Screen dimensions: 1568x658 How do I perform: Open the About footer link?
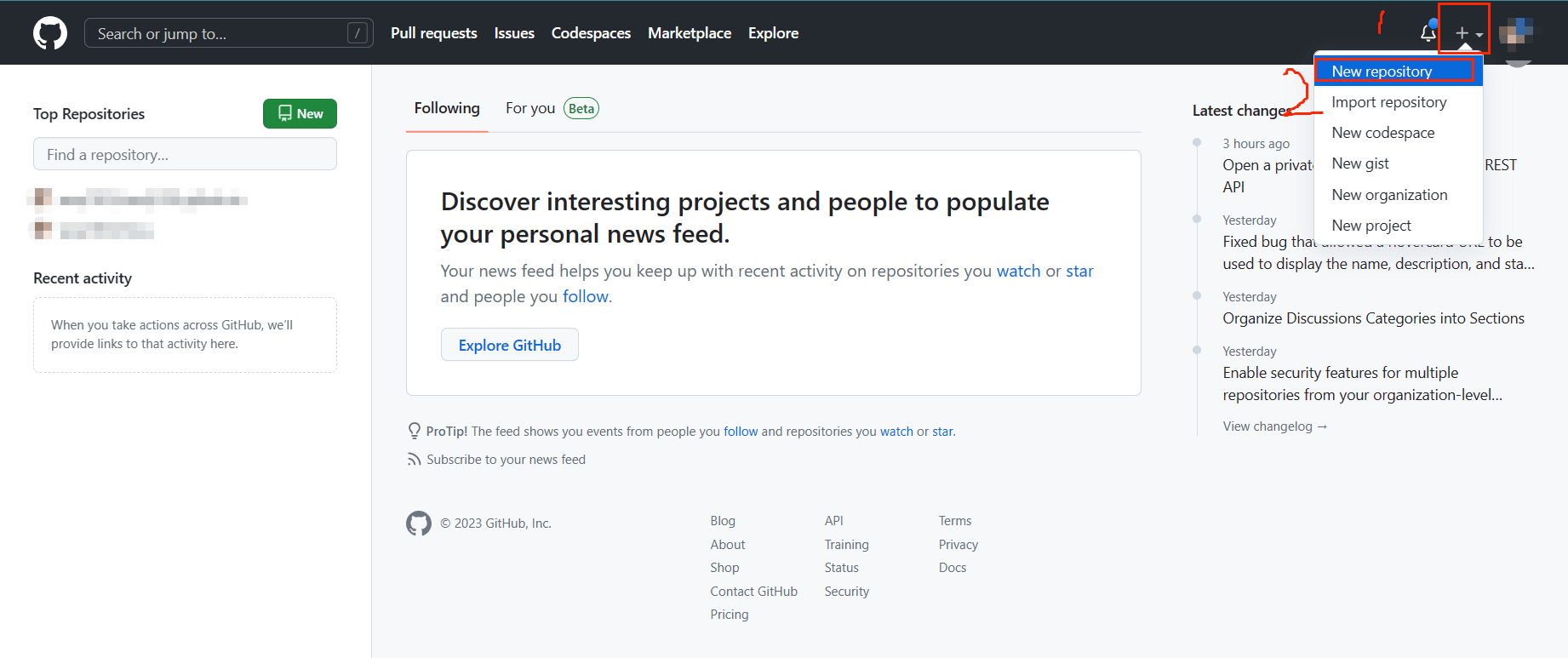click(728, 545)
